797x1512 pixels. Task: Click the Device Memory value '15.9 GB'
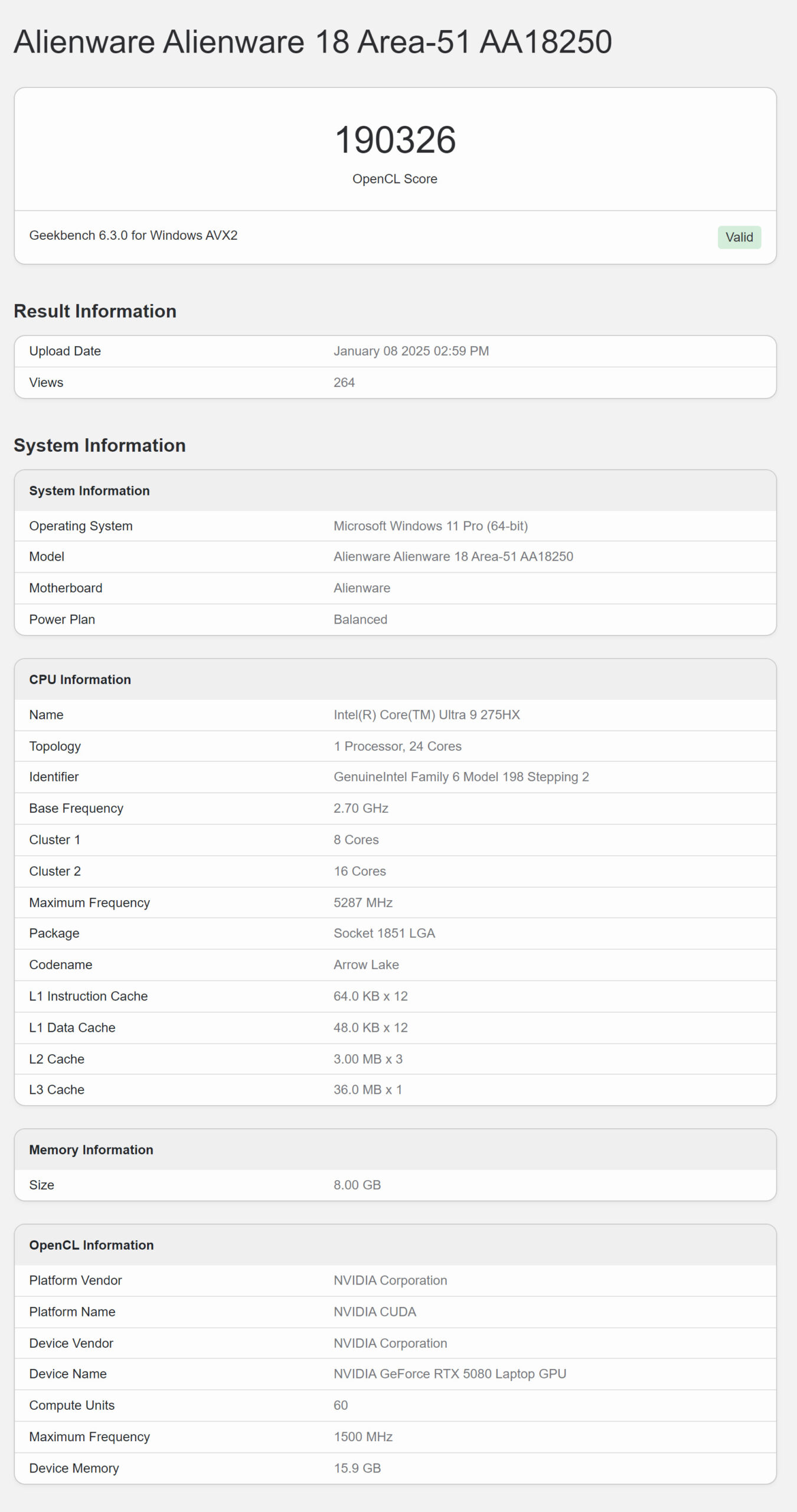(x=357, y=1468)
